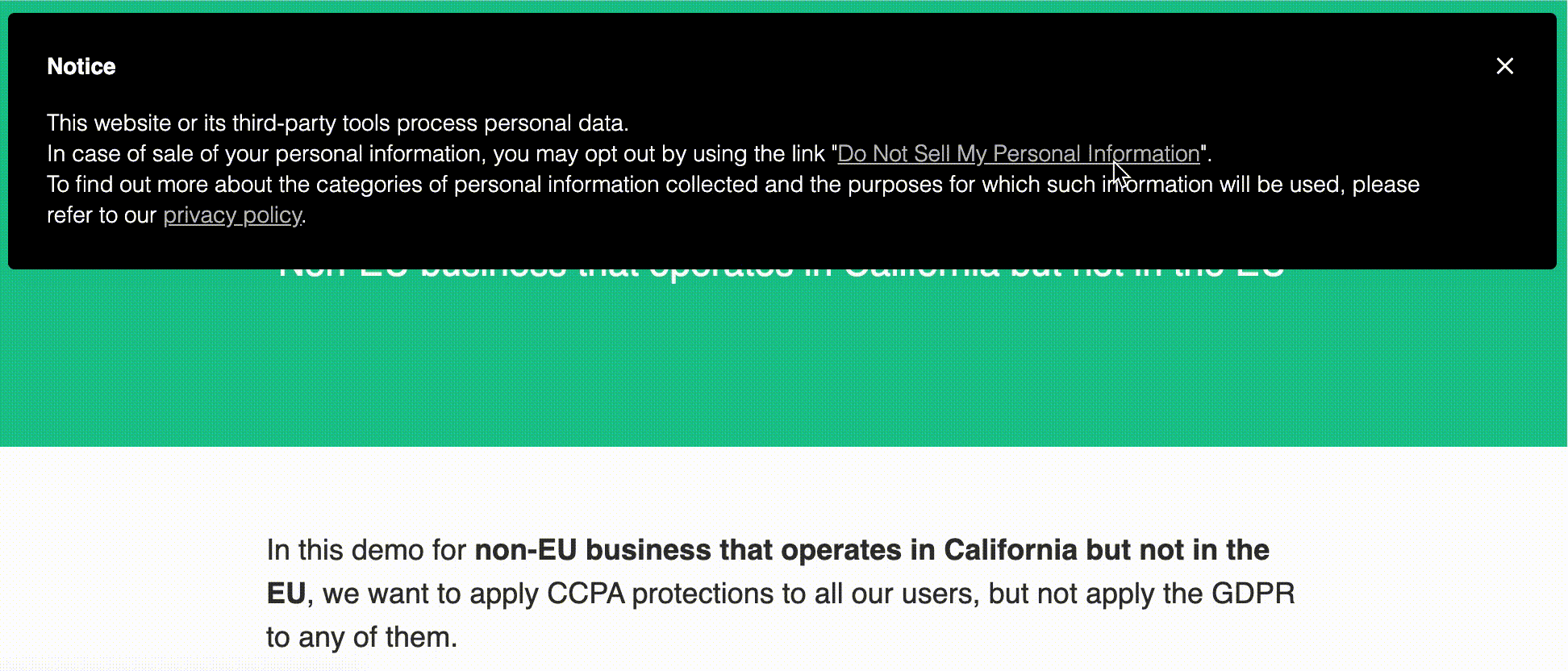Screen dimensions: 1568x671
Task: Click the text mentioning personal information categories
Action: click(565, 184)
